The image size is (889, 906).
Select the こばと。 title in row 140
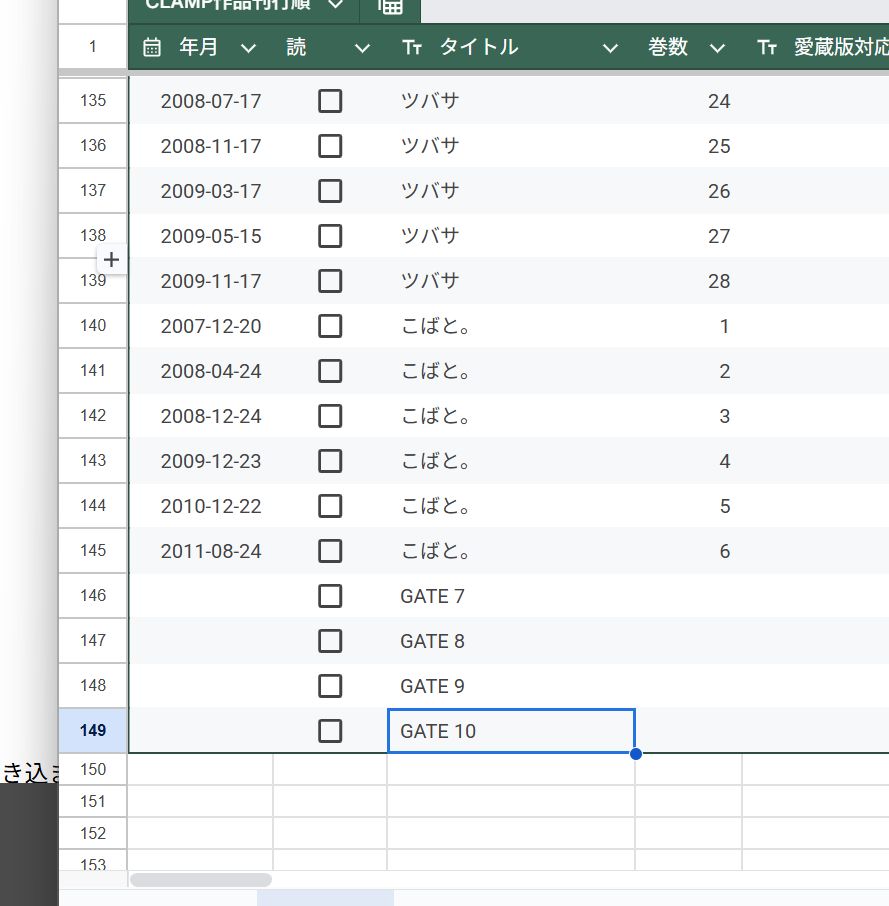point(511,326)
